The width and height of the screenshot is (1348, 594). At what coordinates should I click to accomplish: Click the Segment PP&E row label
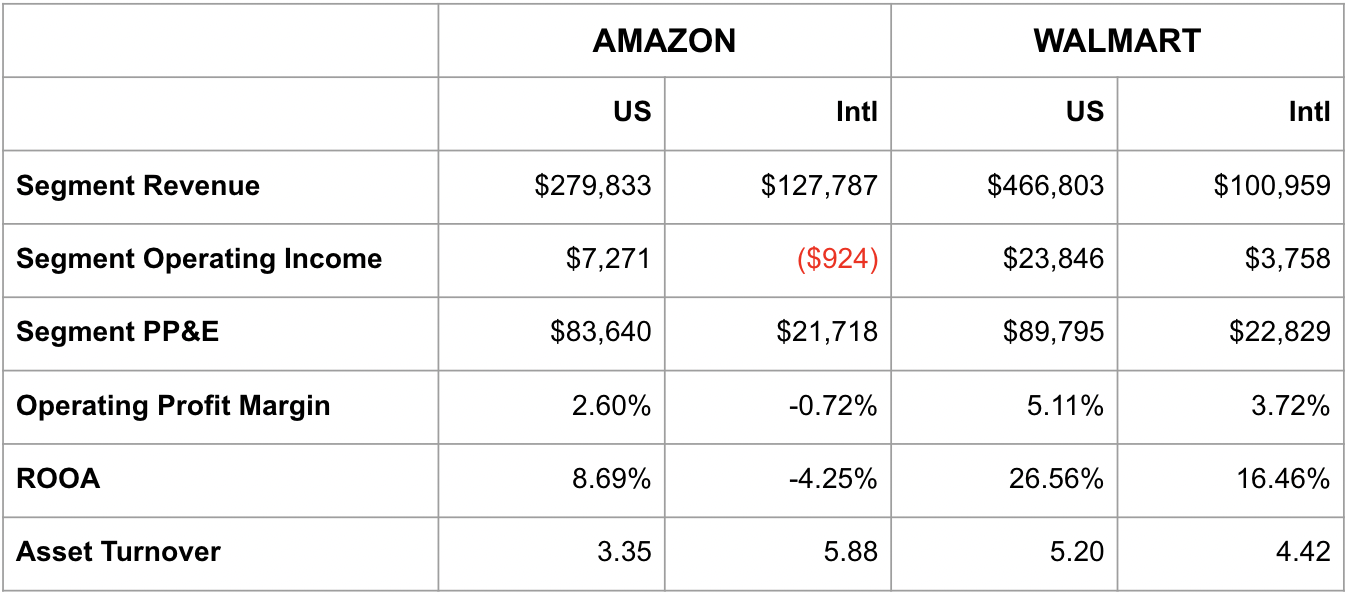point(117,332)
